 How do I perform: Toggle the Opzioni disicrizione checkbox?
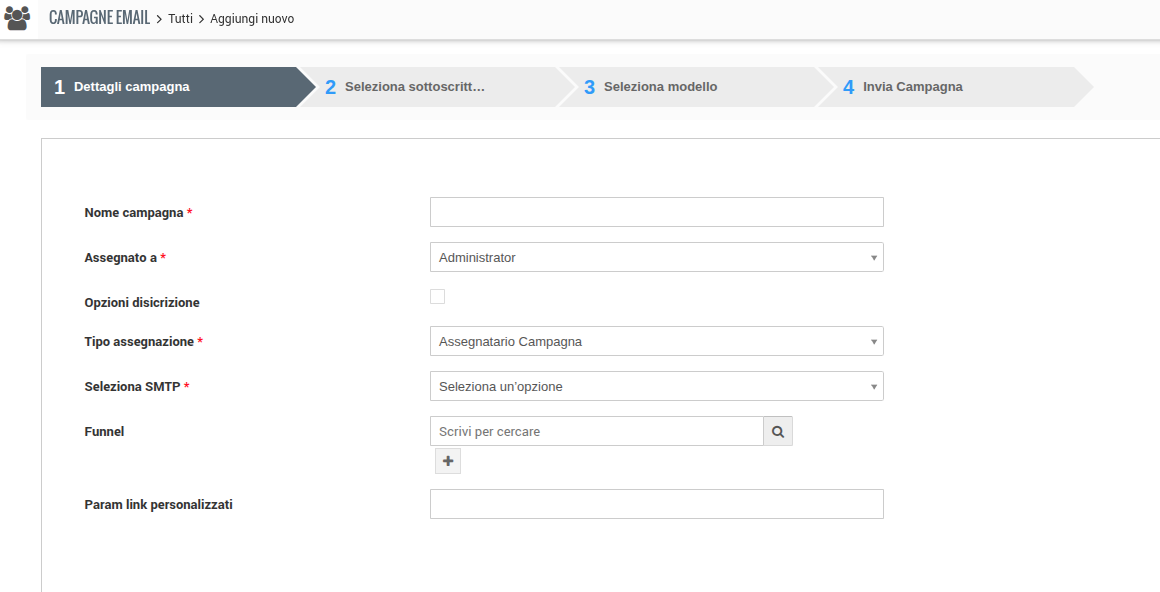coord(437,297)
